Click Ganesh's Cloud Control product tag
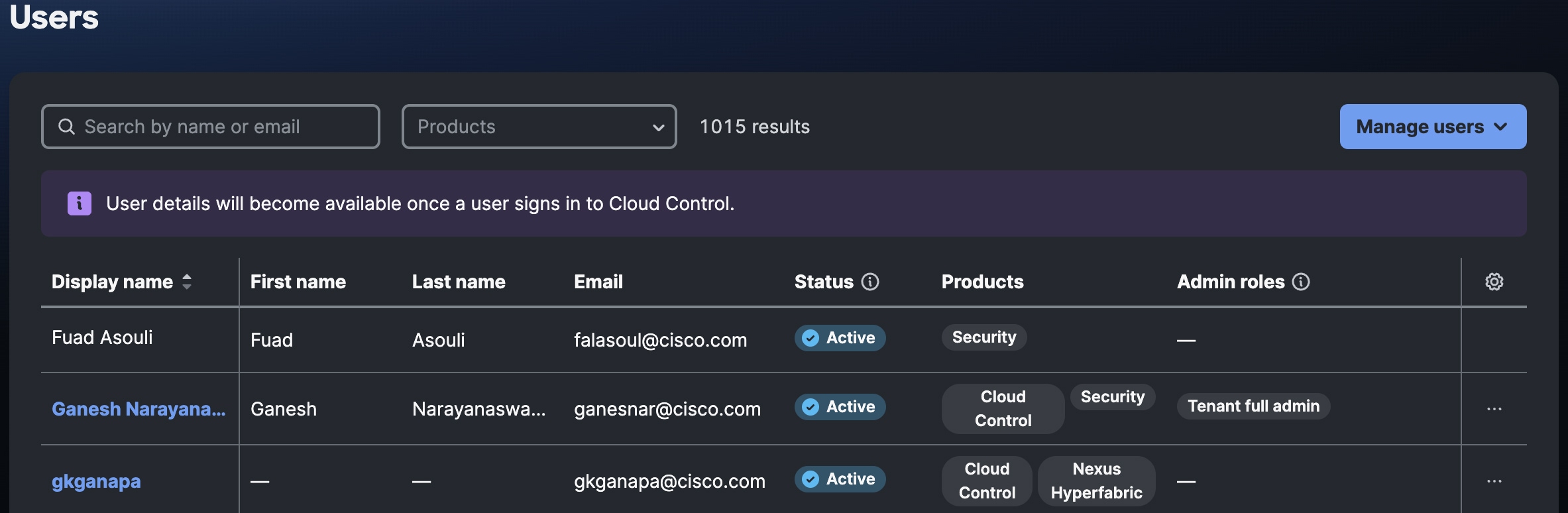This screenshot has height=513, width=1568. click(1003, 409)
